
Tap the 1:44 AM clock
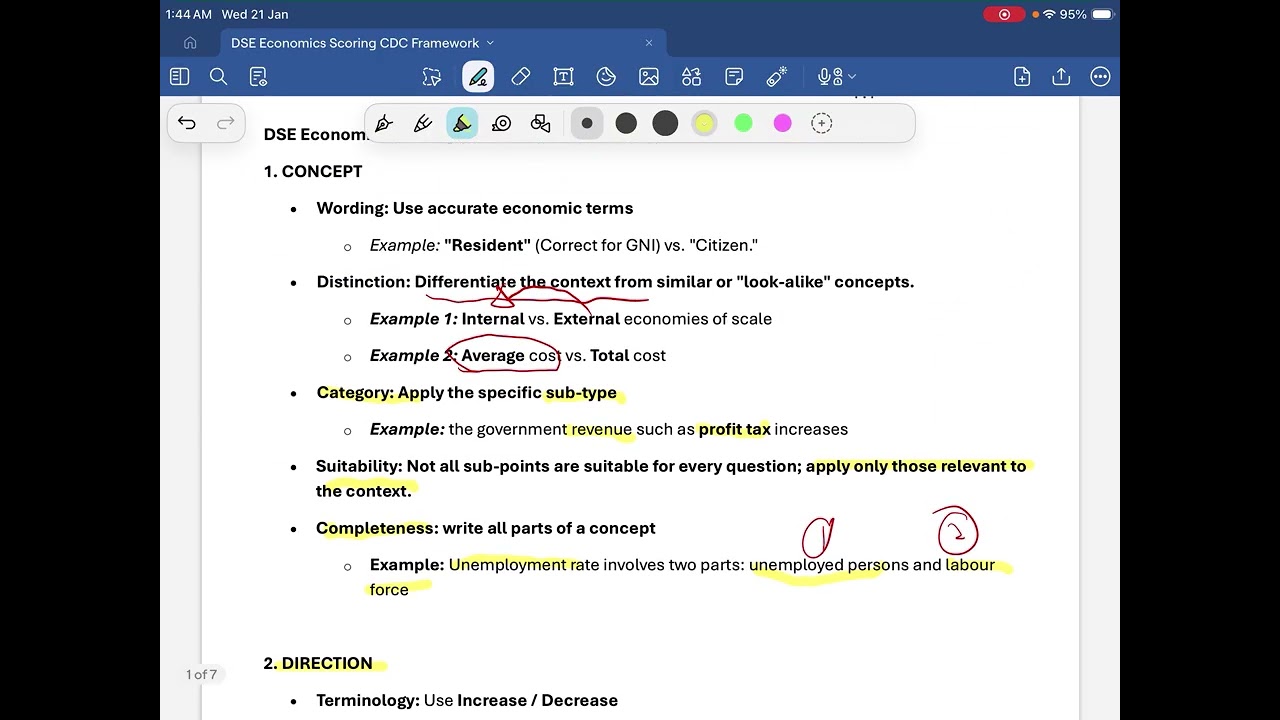pyautogui.click(x=189, y=14)
